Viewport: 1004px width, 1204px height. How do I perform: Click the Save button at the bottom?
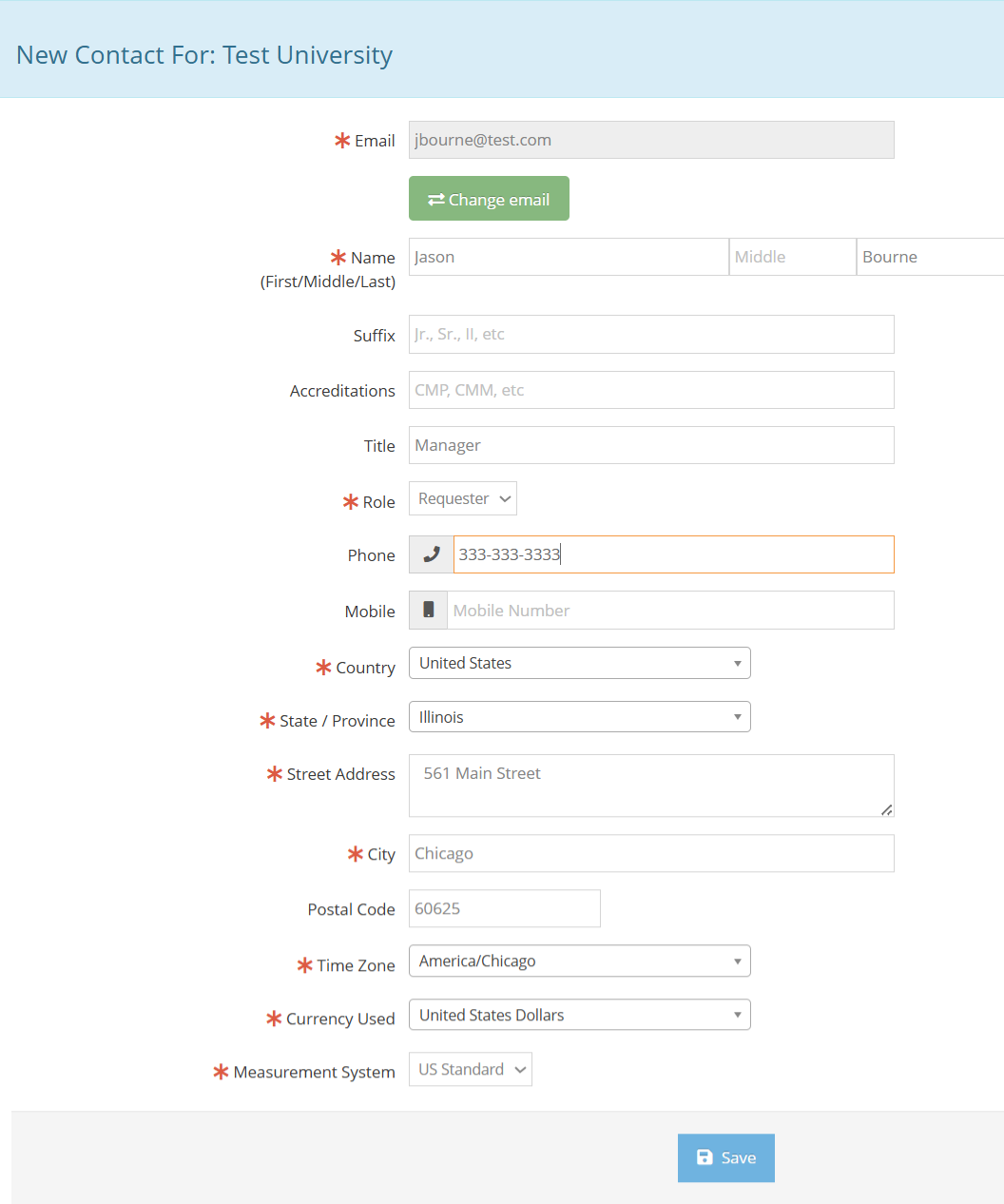click(725, 1157)
